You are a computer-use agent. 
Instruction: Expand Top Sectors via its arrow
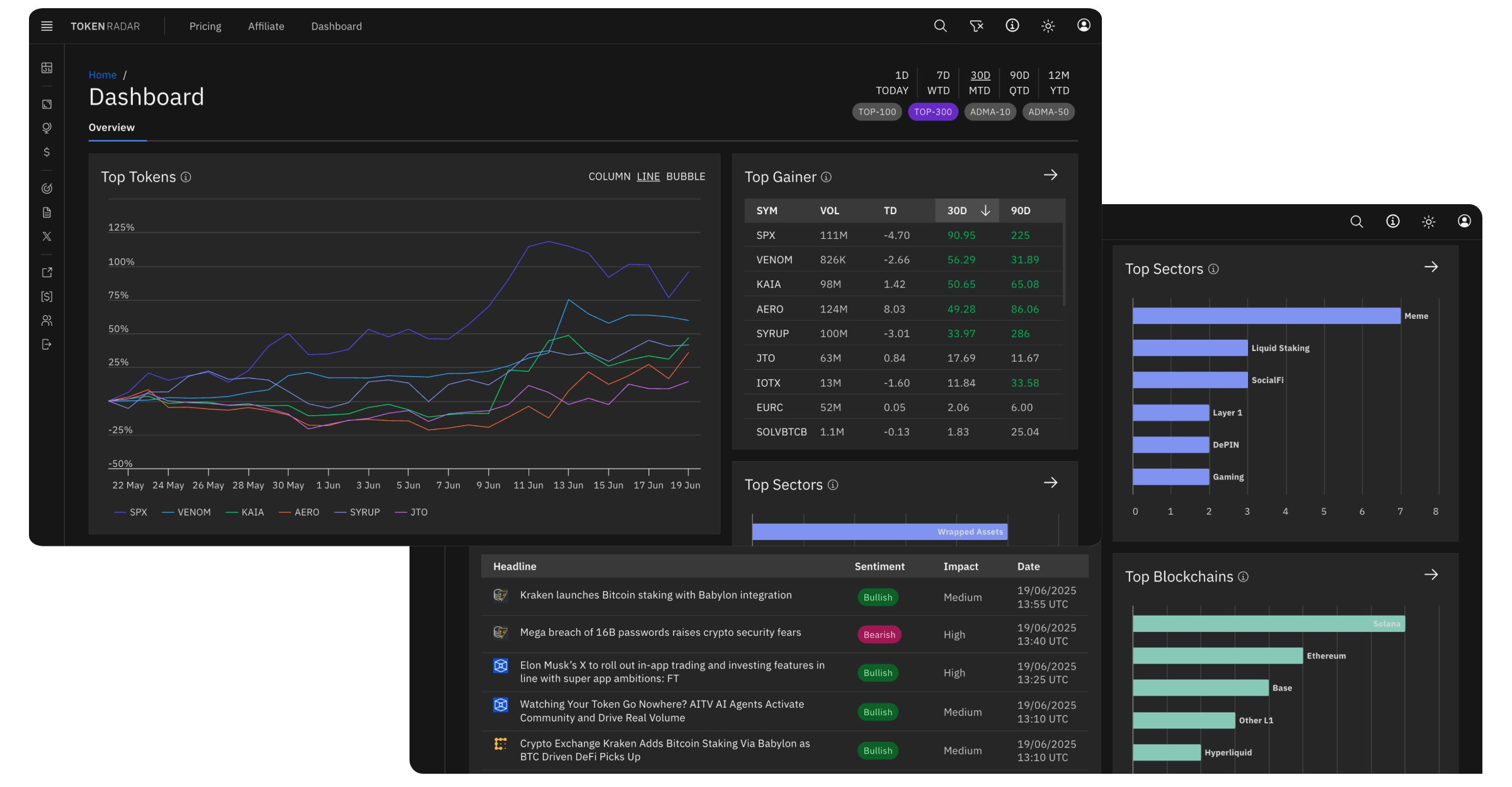tap(1432, 267)
